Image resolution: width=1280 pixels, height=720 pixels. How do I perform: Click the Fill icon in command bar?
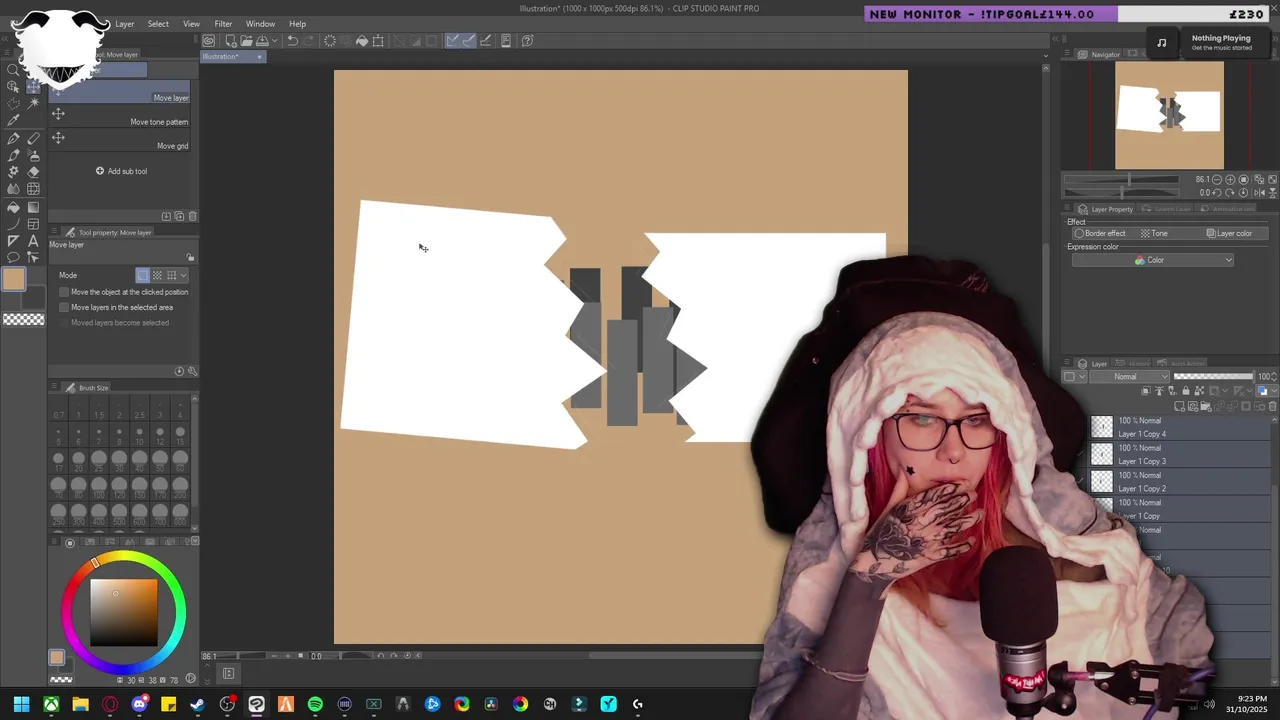point(362,41)
